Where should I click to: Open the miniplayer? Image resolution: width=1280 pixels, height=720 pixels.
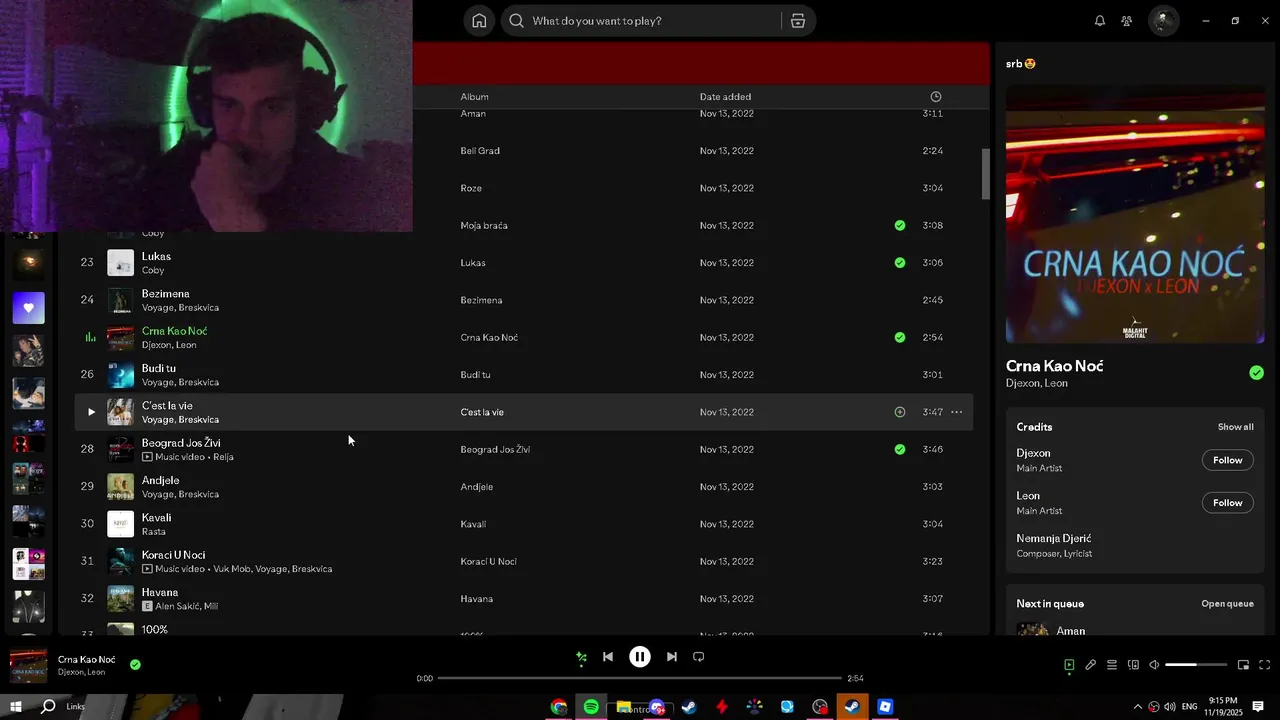[x=1243, y=665]
